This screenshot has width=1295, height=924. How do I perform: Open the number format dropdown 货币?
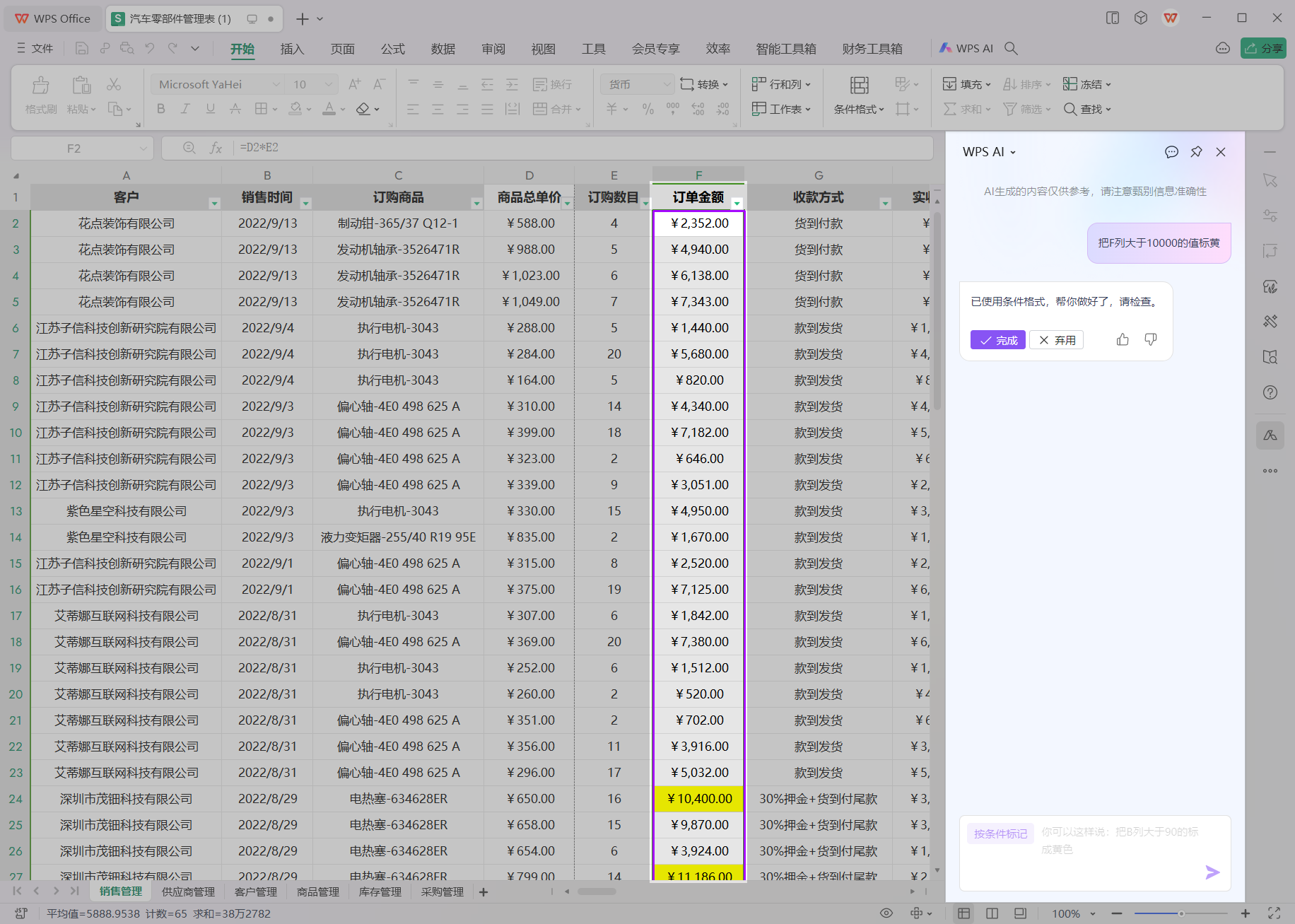[637, 84]
